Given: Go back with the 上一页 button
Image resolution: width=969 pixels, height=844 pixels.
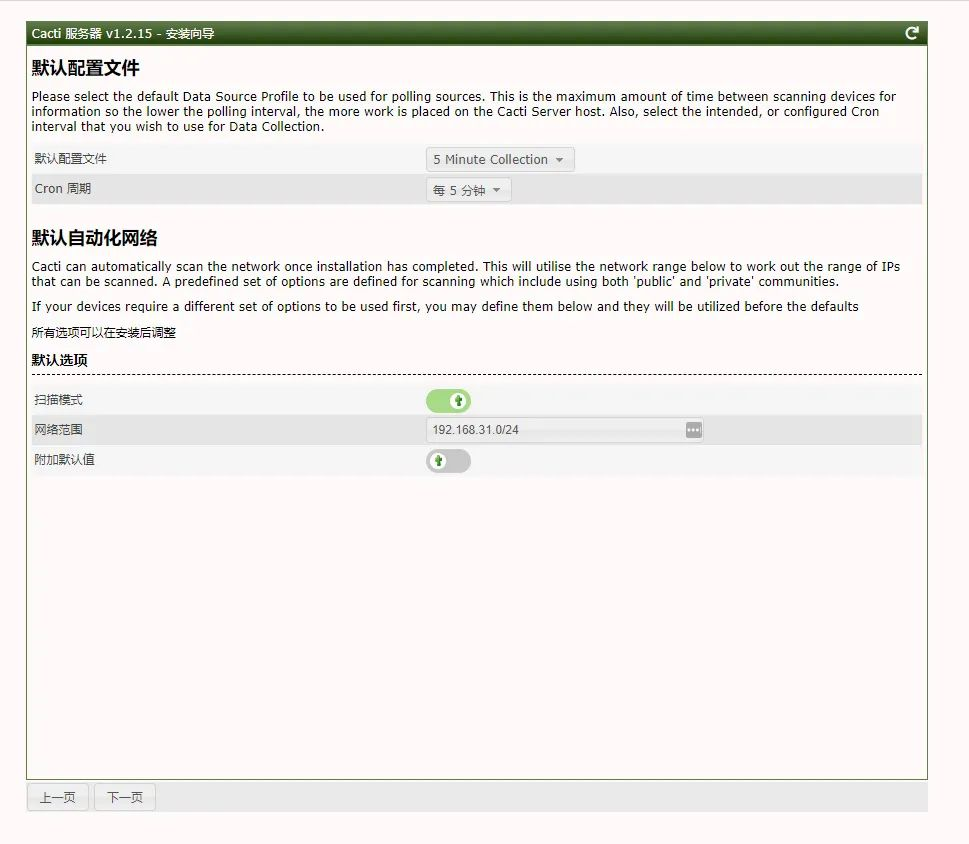Looking at the screenshot, I should click(x=57, y=798).
